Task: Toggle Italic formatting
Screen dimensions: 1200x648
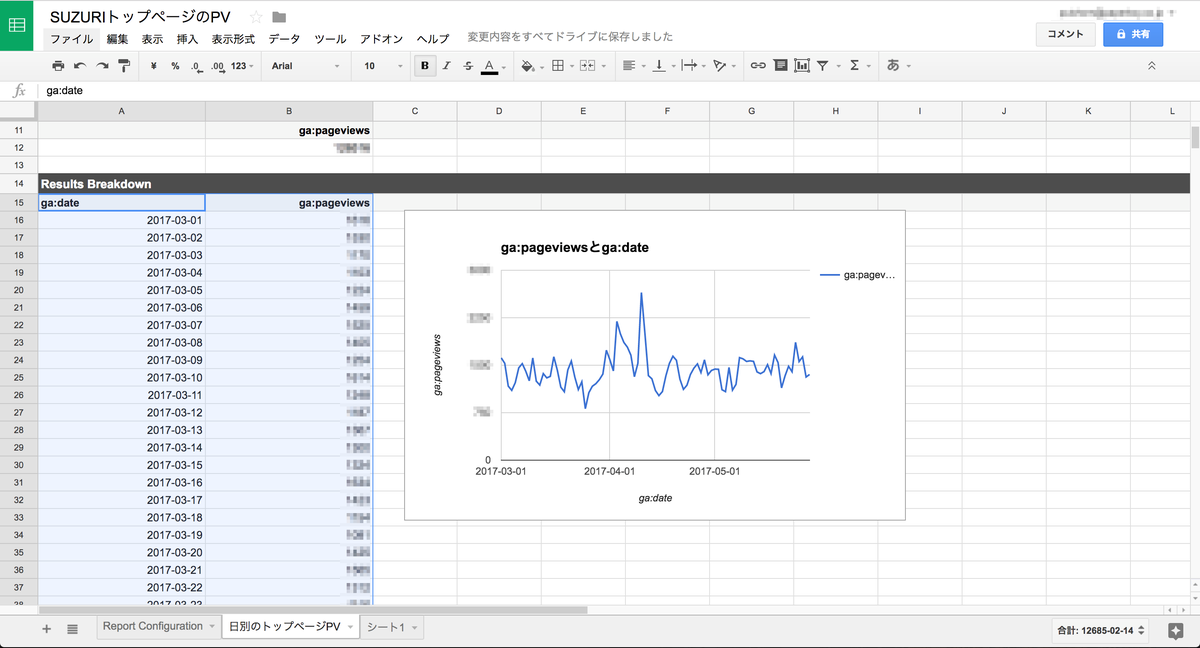Action: 446,66
